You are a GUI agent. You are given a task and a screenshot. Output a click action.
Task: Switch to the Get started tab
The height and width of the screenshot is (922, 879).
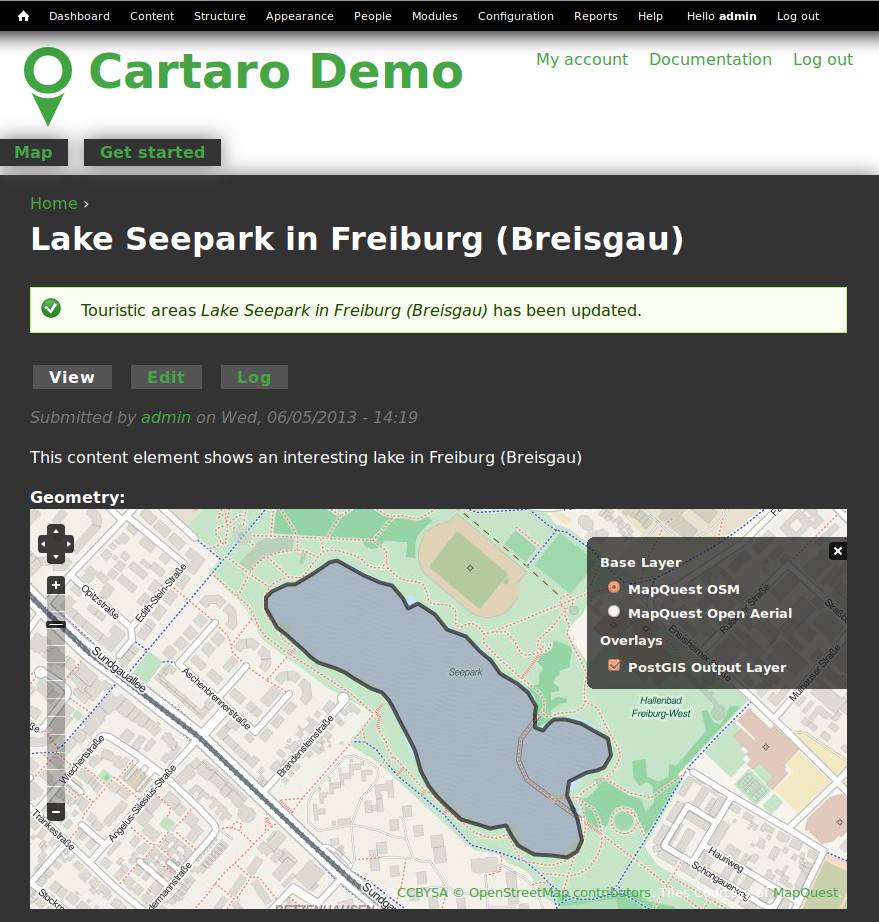point(151,152)
